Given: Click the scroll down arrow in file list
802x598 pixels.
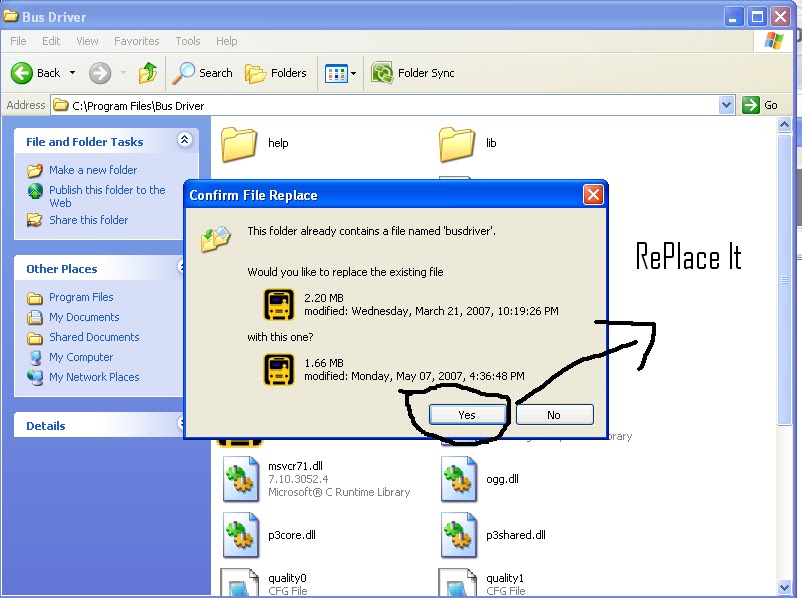Looking at the screenshot, I should click(785, 587).
